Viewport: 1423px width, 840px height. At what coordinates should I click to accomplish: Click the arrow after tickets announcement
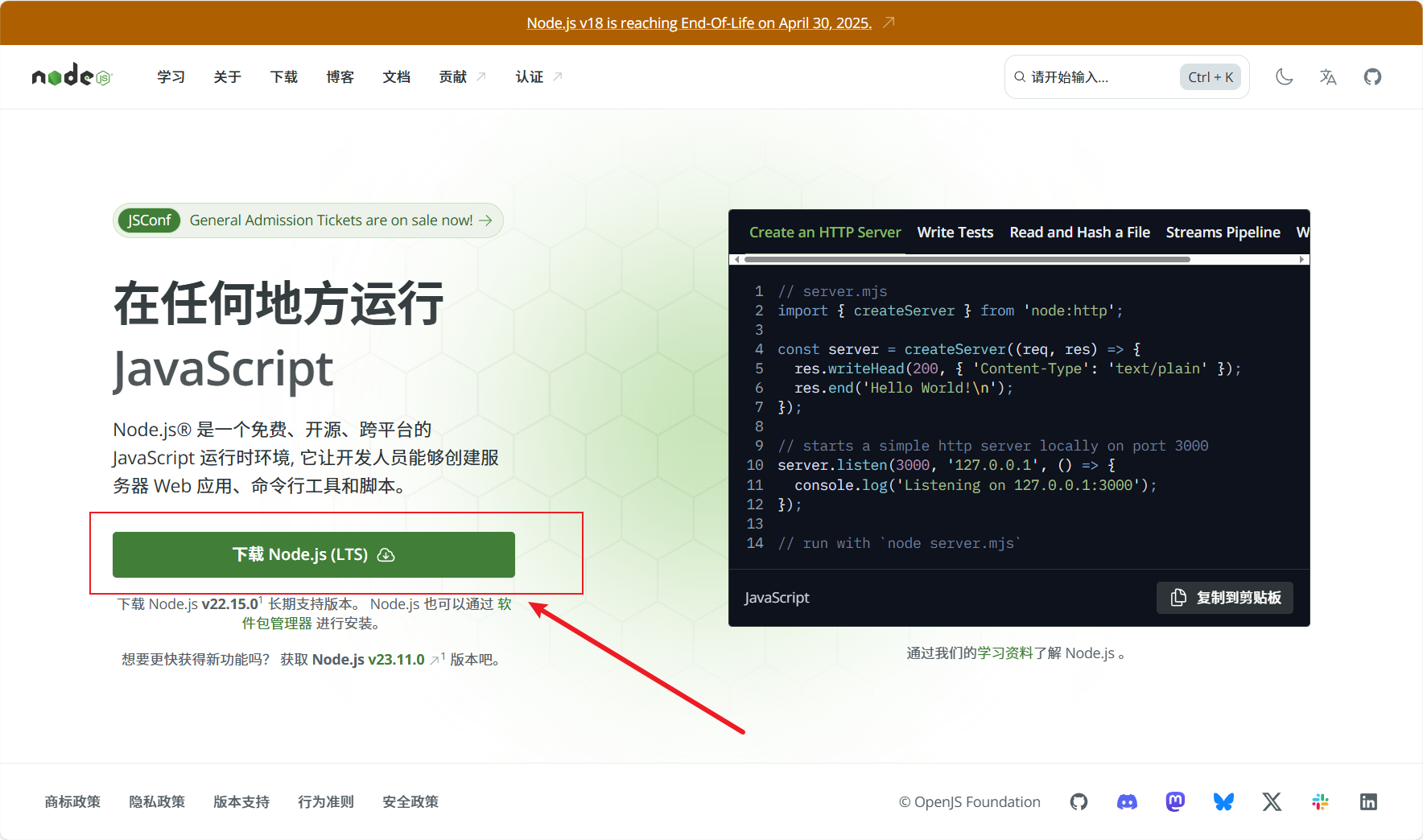pos(485,220)
